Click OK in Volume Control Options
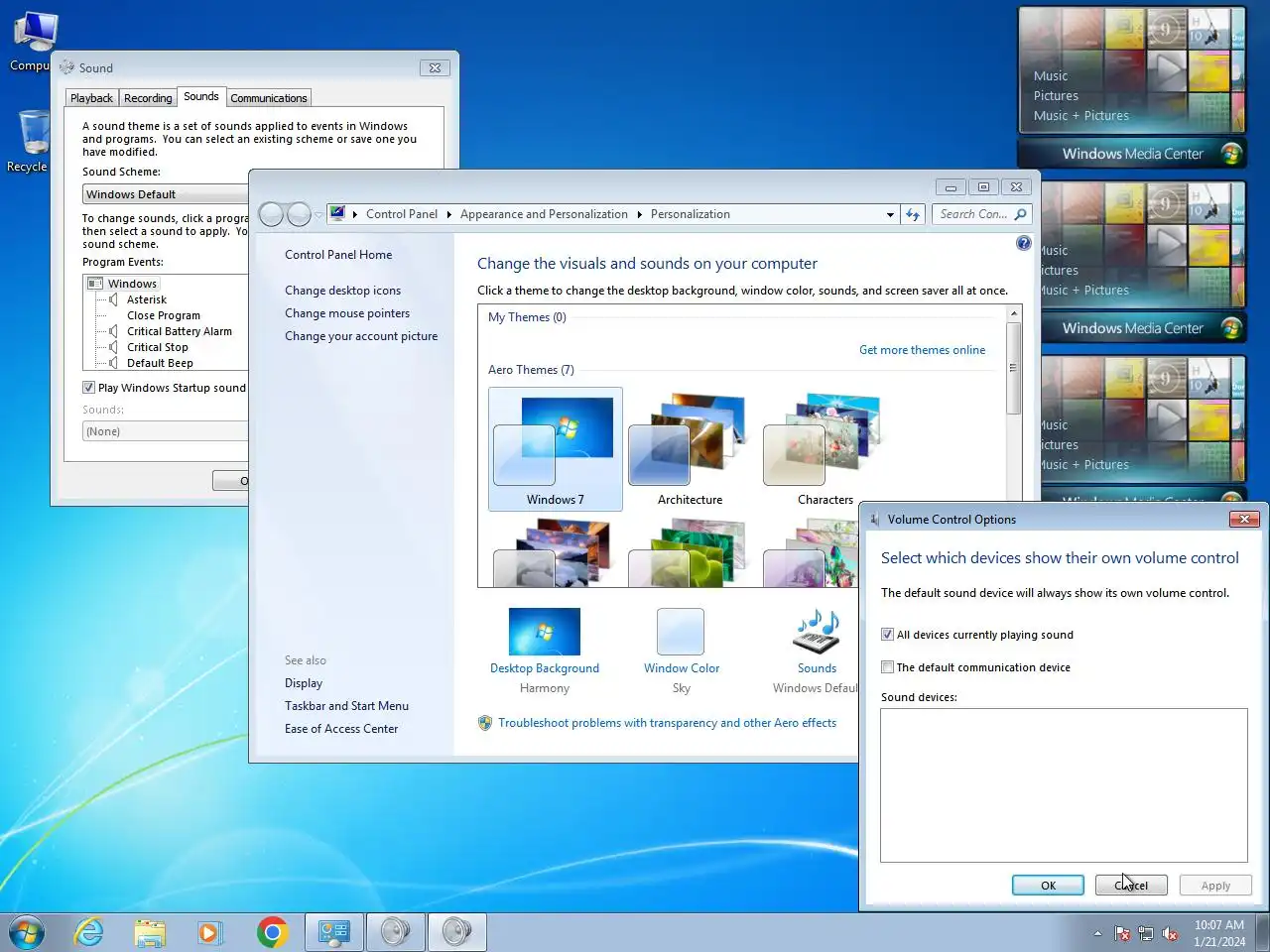The height and width of the screenshot is (952, 1270). coord(1048,886)
